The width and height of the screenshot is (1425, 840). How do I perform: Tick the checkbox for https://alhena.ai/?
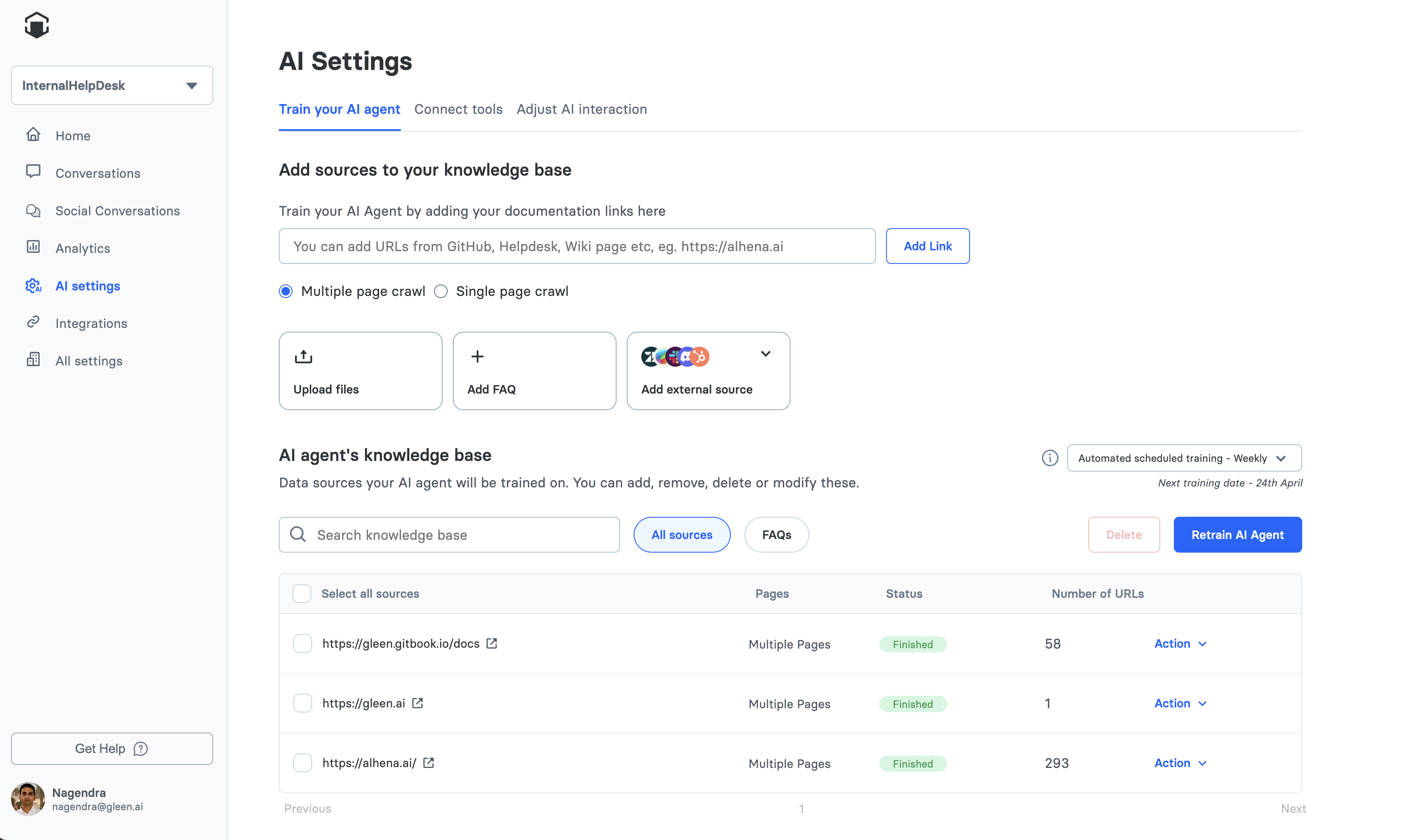tap(303, 763)
